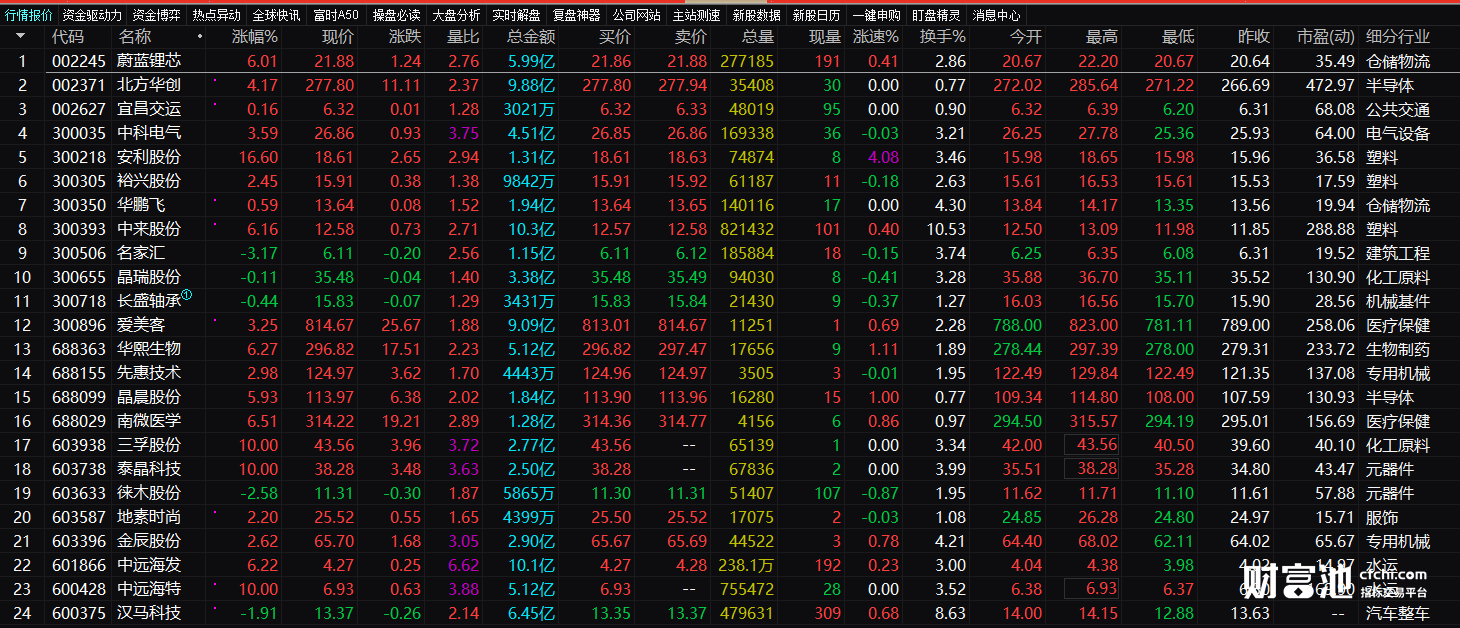Select the 一键申购 tab
The height and width of the screenshot is (628, 1460).
pos(877,15)
